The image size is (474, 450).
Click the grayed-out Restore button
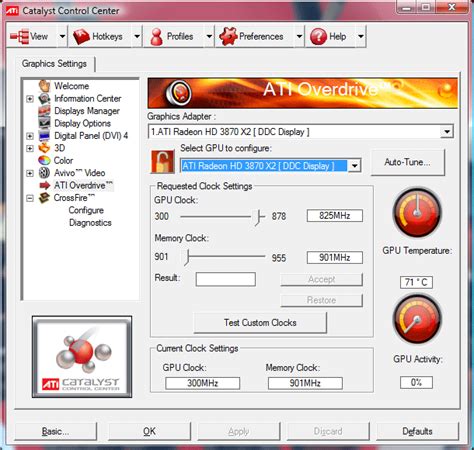[x=321, y=300]
